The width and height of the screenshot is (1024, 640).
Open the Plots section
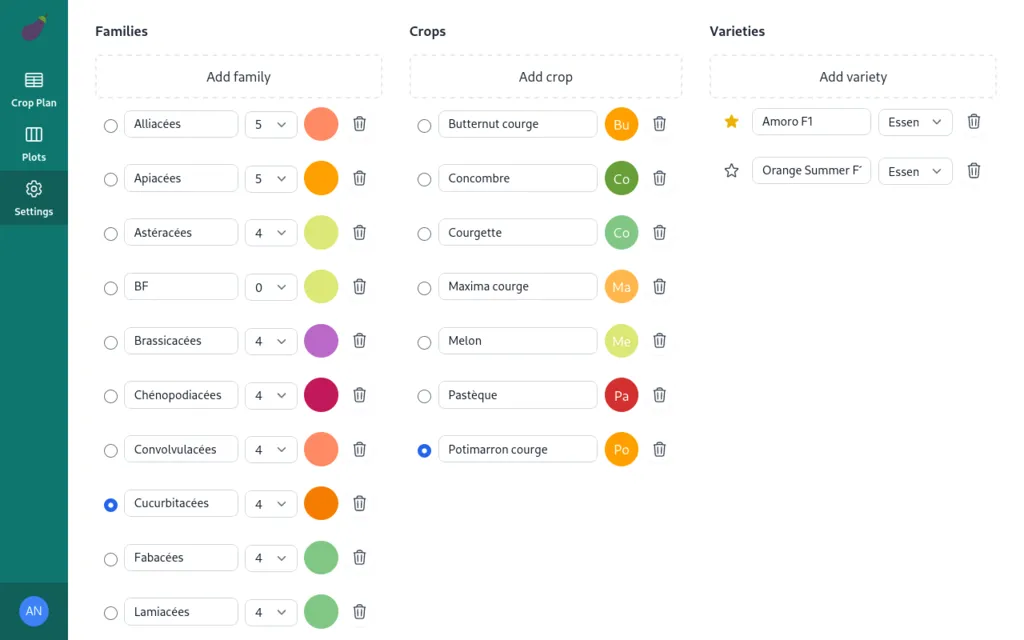pyautogui.click(x=34, y=144)
